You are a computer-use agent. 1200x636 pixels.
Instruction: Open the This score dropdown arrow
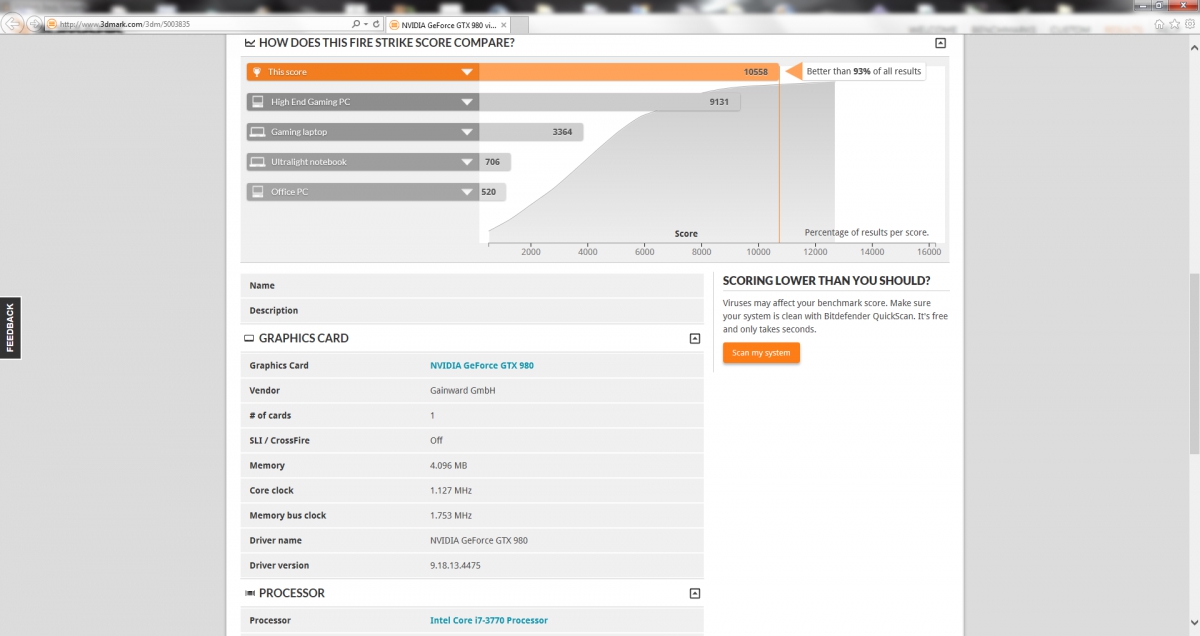[x=467, y=72]
